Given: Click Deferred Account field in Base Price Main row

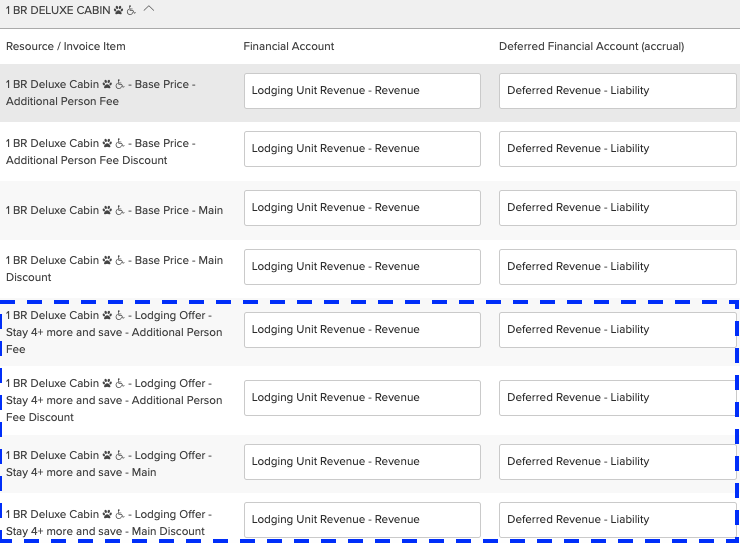Looking at the screenshot, I should tap(617, 208).
